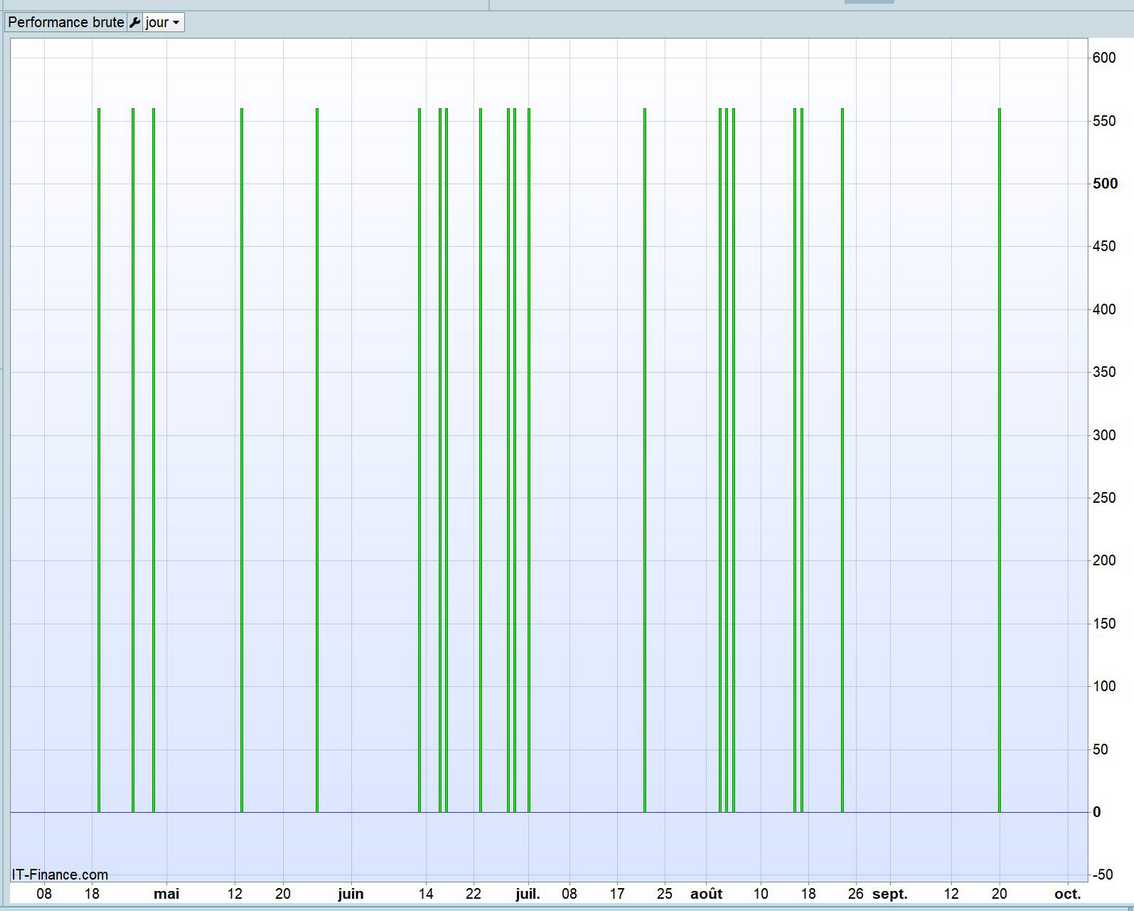Click the wrench settings icon
Viewport: 1134px width, 911px height.
pyautogui.click(x=135, y=22)
